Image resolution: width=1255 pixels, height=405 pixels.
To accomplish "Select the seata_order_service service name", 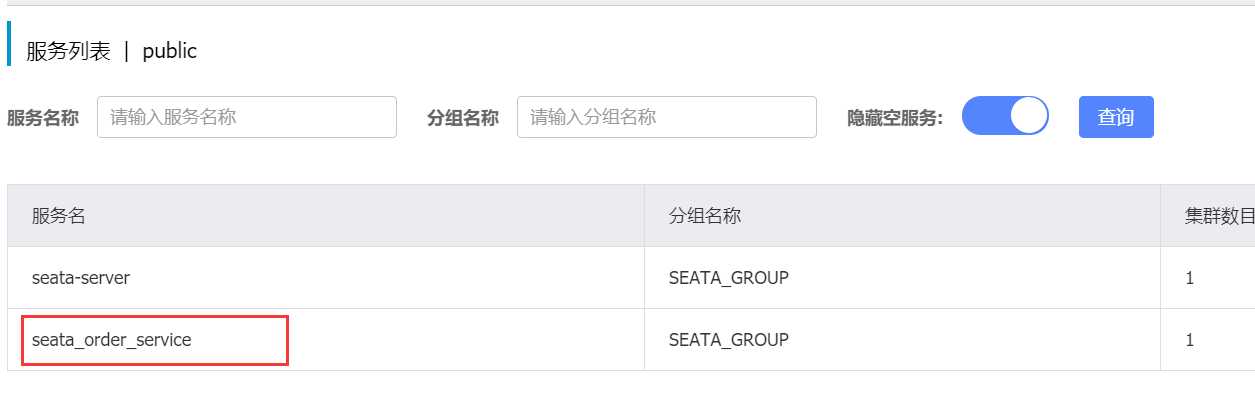I will click(x=112, y=340).
